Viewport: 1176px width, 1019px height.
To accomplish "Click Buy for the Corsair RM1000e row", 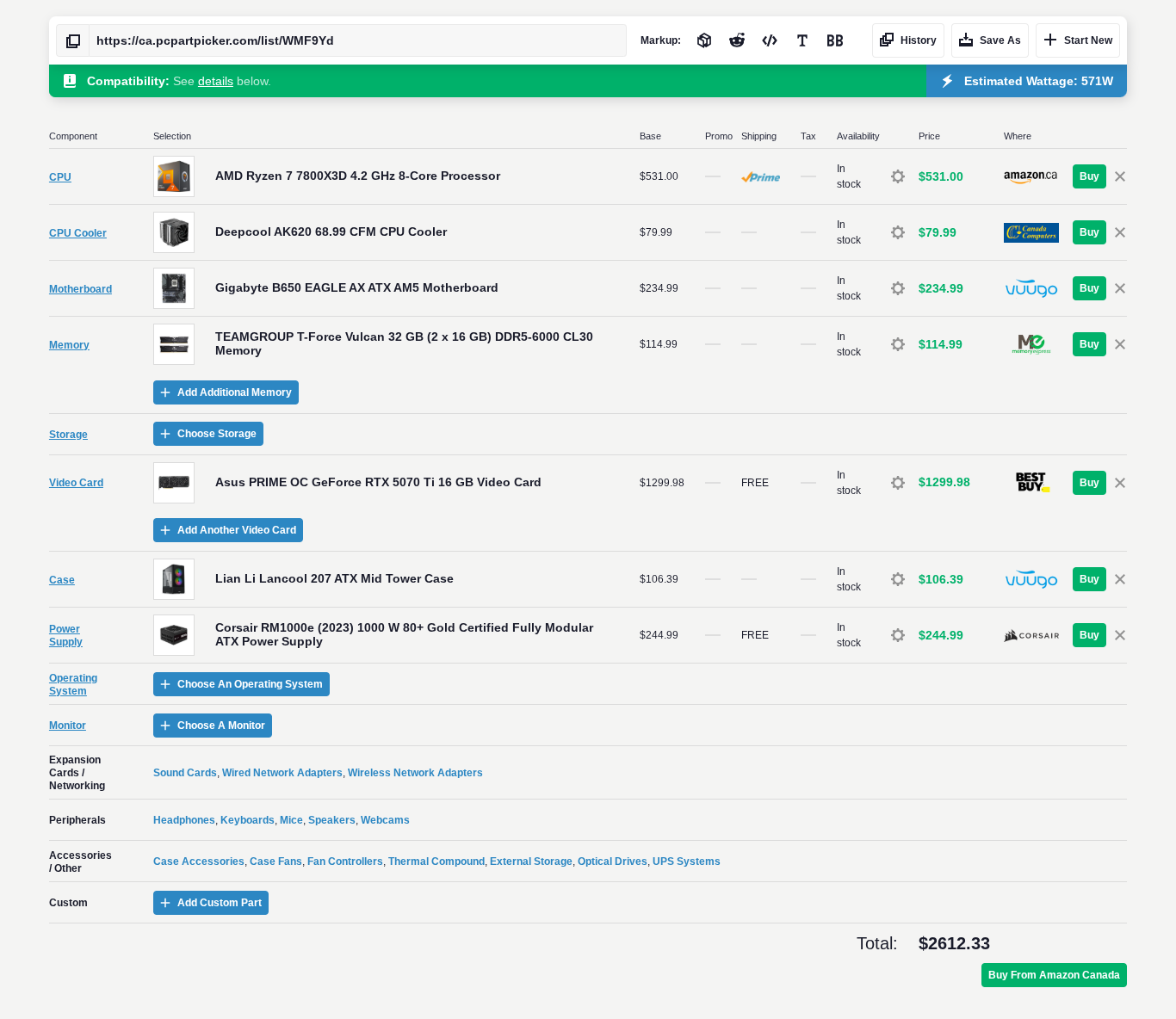I will pyautogui.click(x=1089, y=635).
